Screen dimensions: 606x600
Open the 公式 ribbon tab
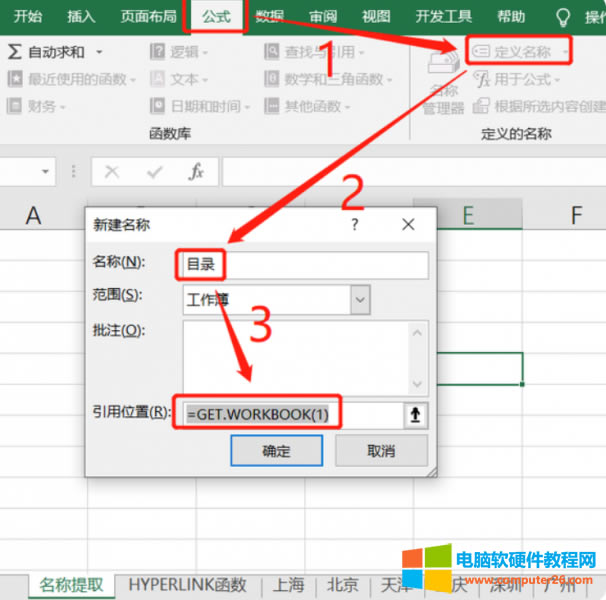[x=216, y=17]
